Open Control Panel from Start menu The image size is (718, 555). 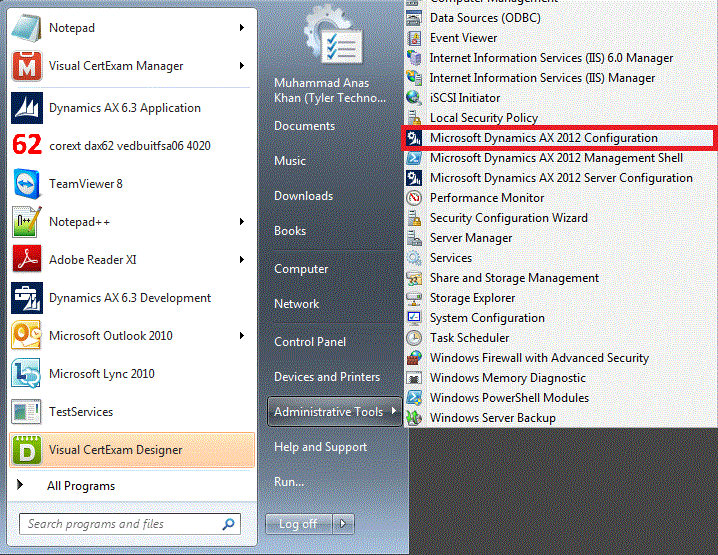point(310,341)
